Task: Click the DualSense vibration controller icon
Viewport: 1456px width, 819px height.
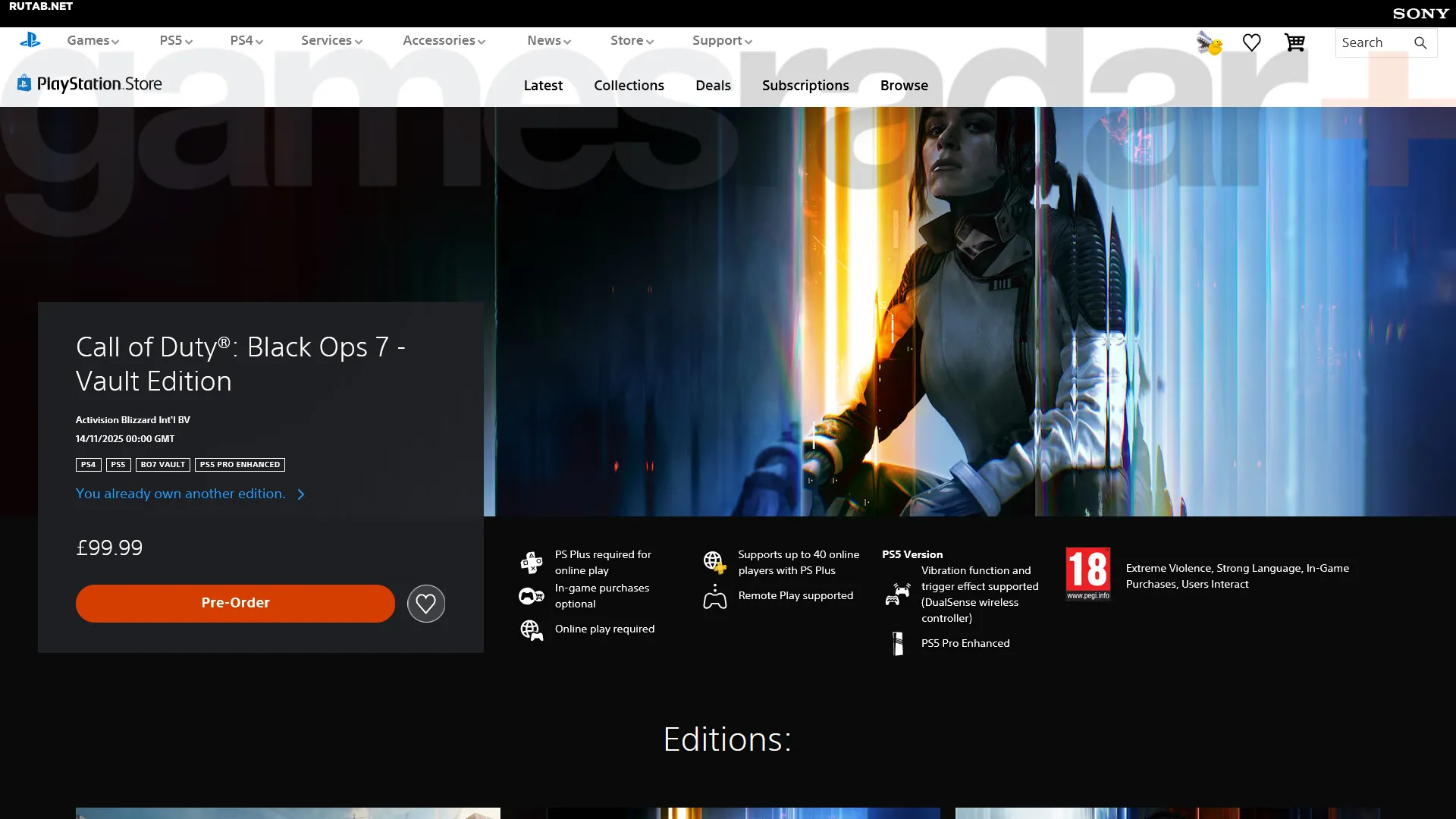Action: point(898,594)
